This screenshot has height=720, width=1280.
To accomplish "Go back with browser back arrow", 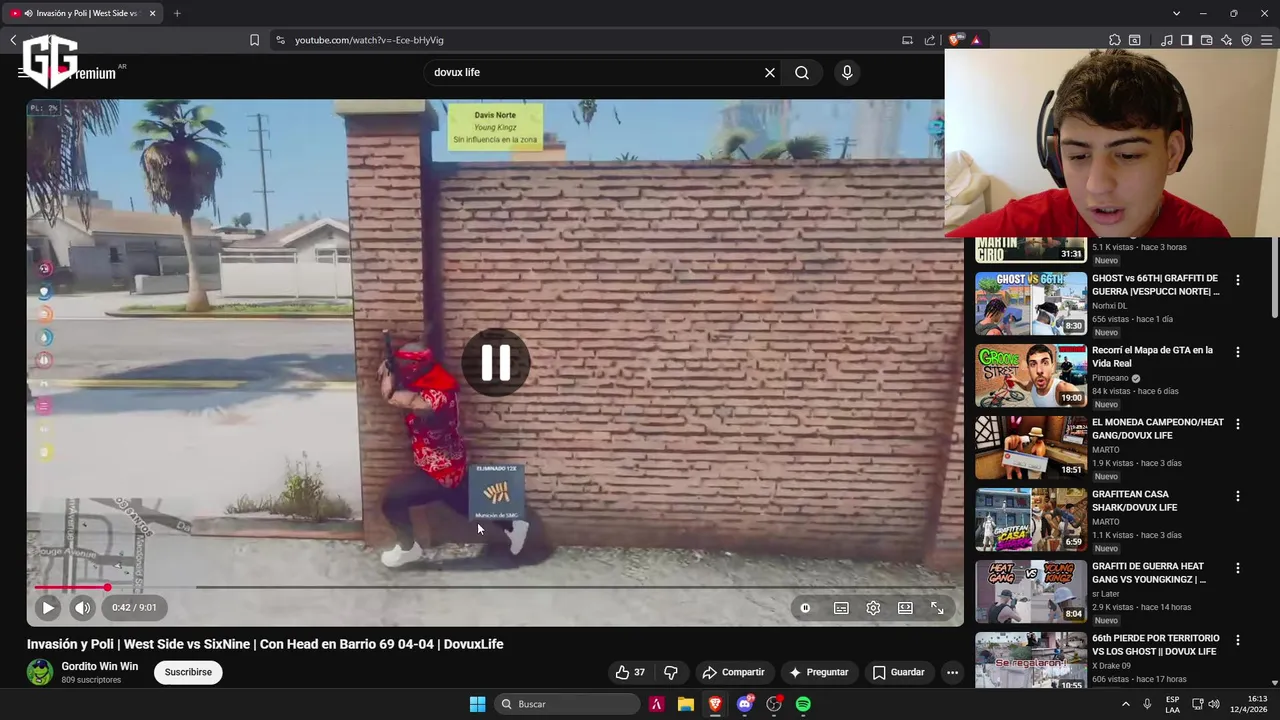I will click(x=13, y=40).
